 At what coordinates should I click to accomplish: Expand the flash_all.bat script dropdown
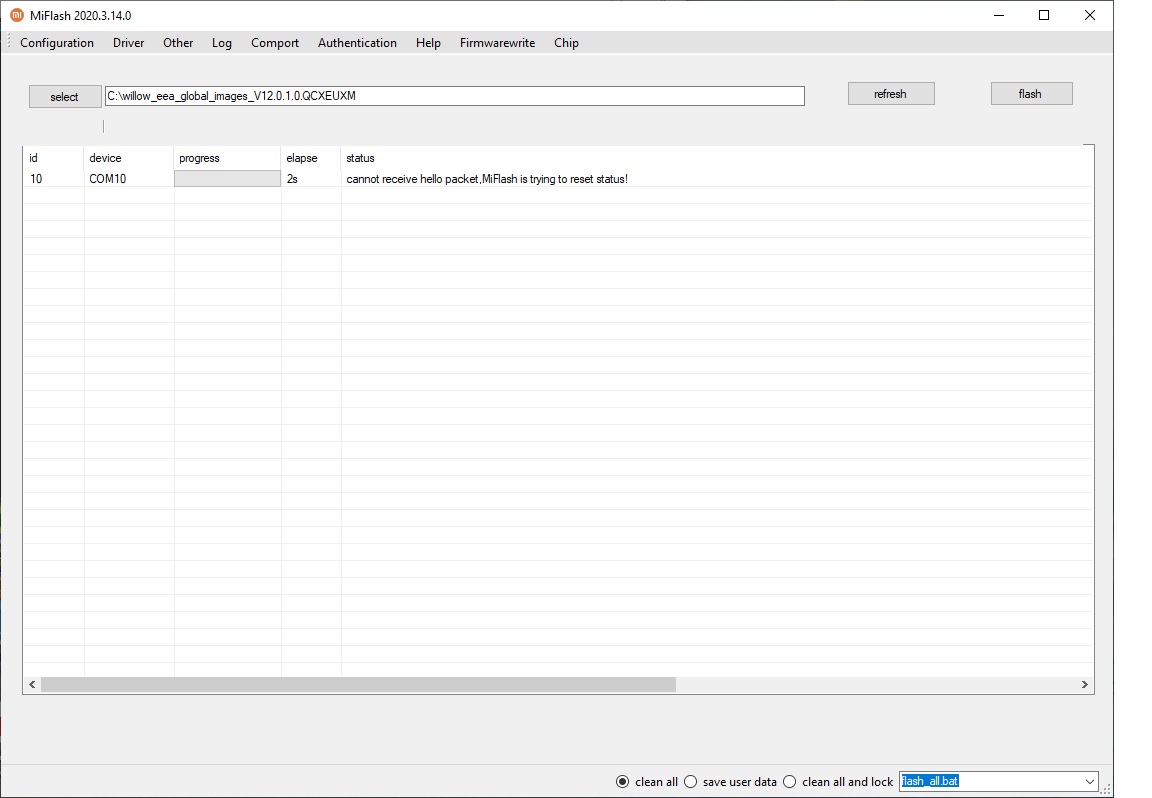[1089, 781]
